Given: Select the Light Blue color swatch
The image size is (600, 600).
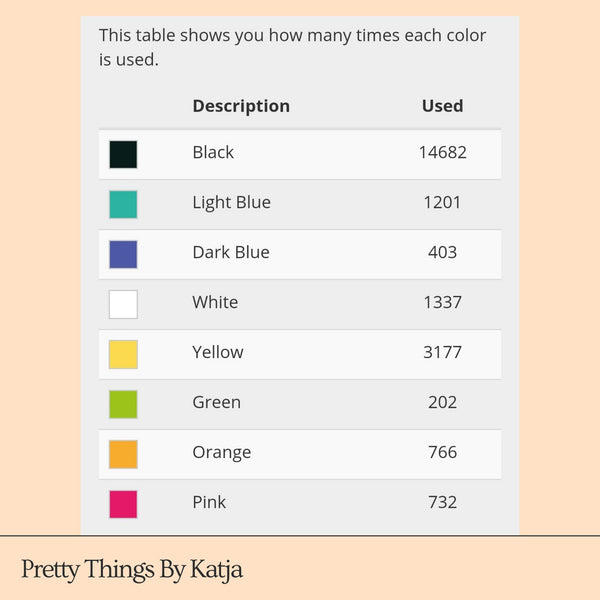Looking at the screenshot, I should pyautogui.click(x=123, y=204).
